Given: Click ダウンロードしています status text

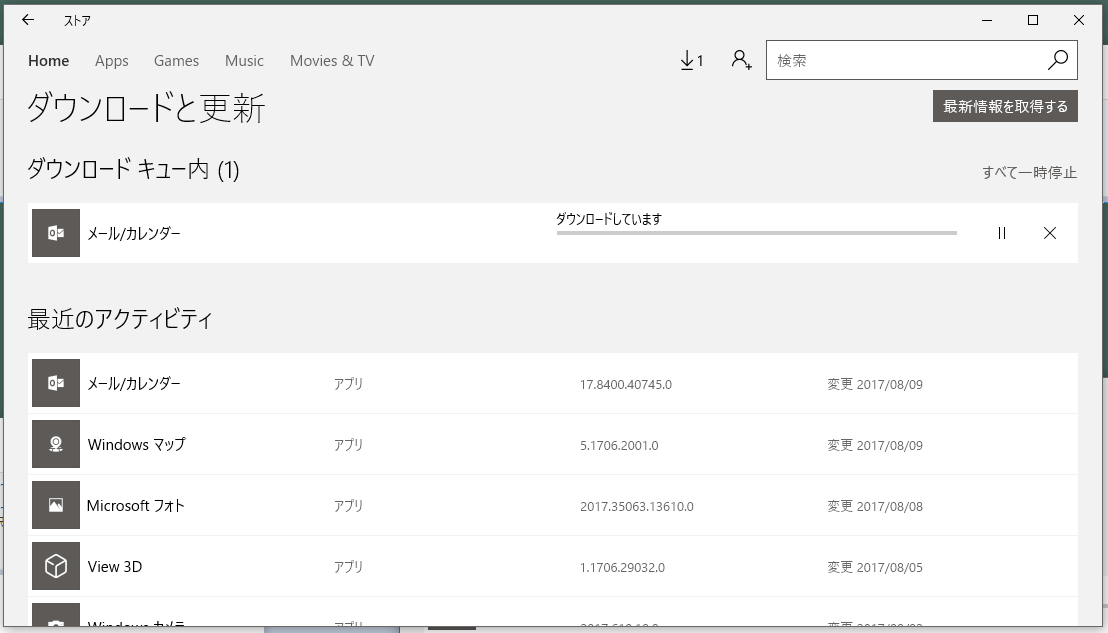Looking at the screenshot, I should tap(608, 219).
